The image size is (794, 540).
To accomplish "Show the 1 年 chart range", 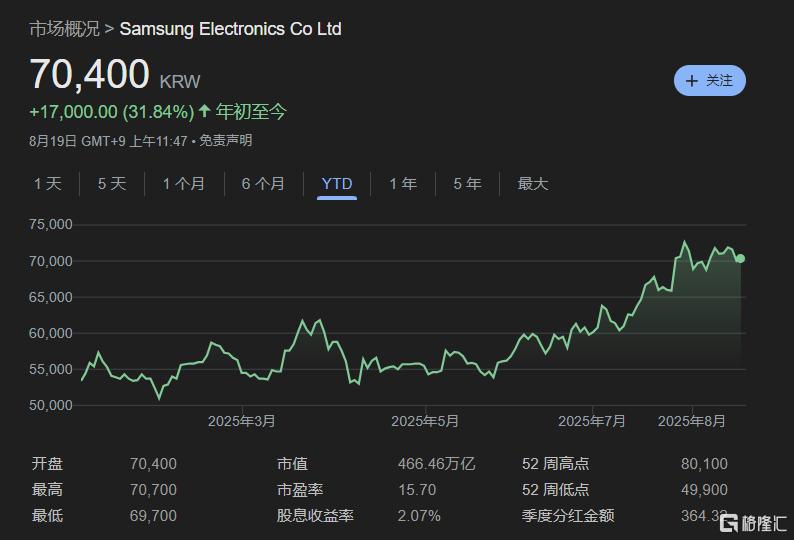I will tap(403, 183).
